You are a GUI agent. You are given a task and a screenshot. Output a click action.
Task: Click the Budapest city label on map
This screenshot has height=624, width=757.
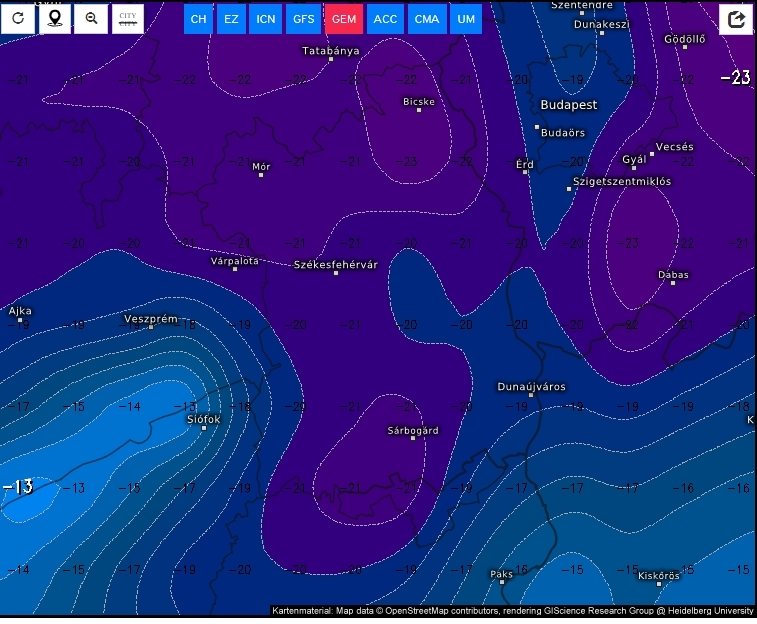point(568,105)
